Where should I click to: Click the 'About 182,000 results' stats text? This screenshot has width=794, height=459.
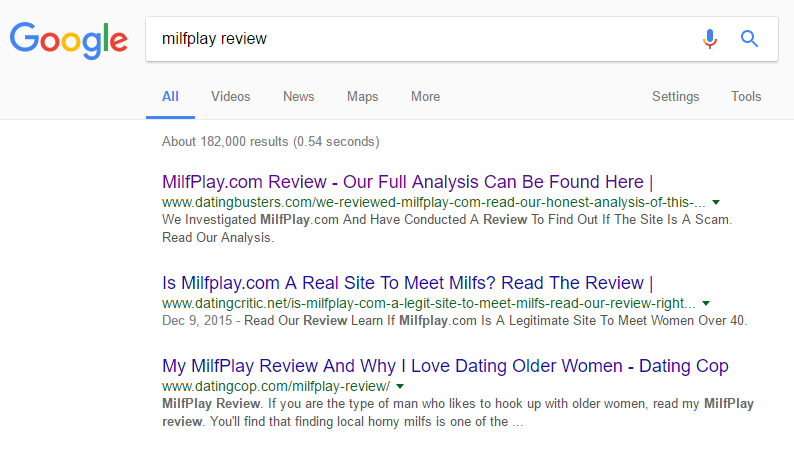tap(270, 141)
